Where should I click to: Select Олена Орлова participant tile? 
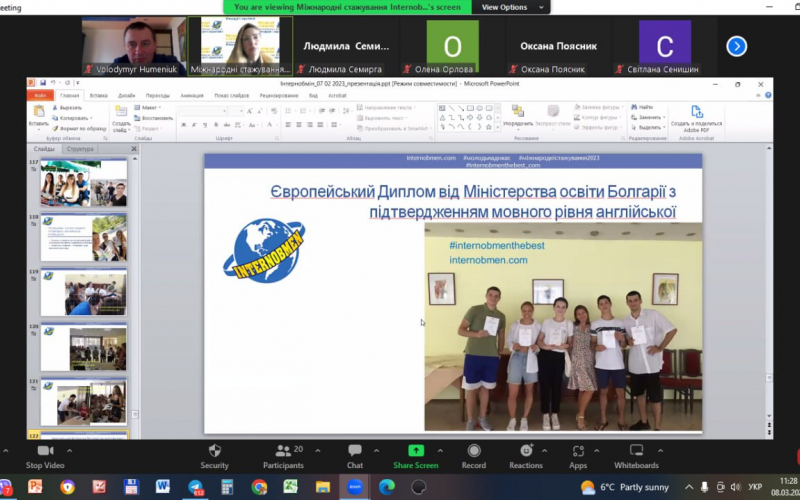click(x=452, y=46)
